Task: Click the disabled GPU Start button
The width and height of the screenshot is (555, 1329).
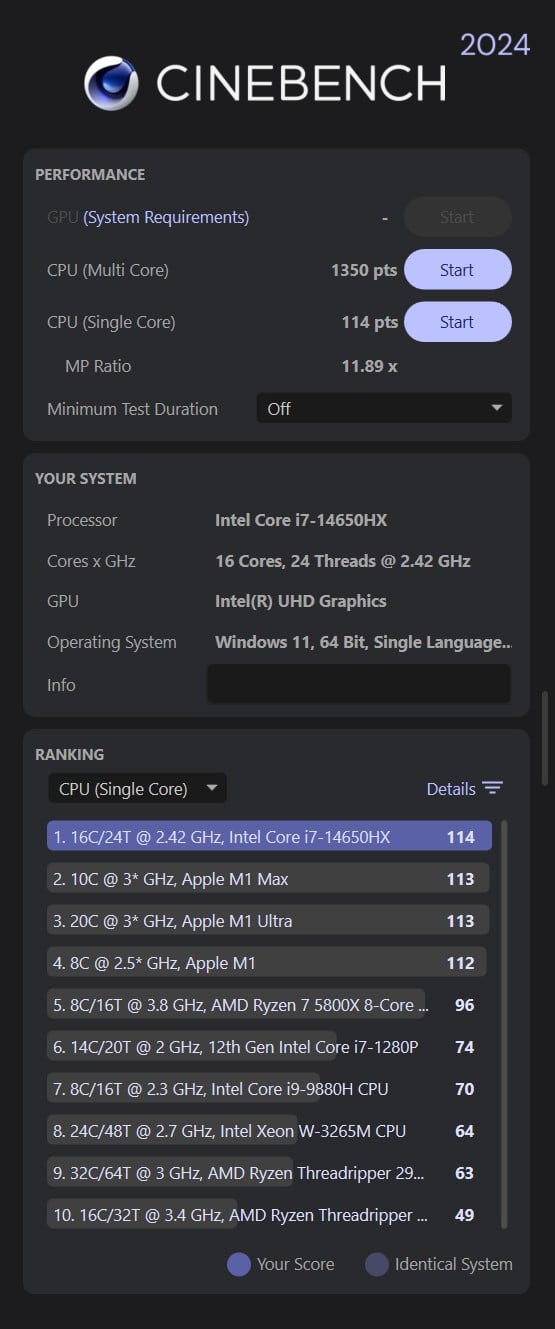Action: click(457, 217)
